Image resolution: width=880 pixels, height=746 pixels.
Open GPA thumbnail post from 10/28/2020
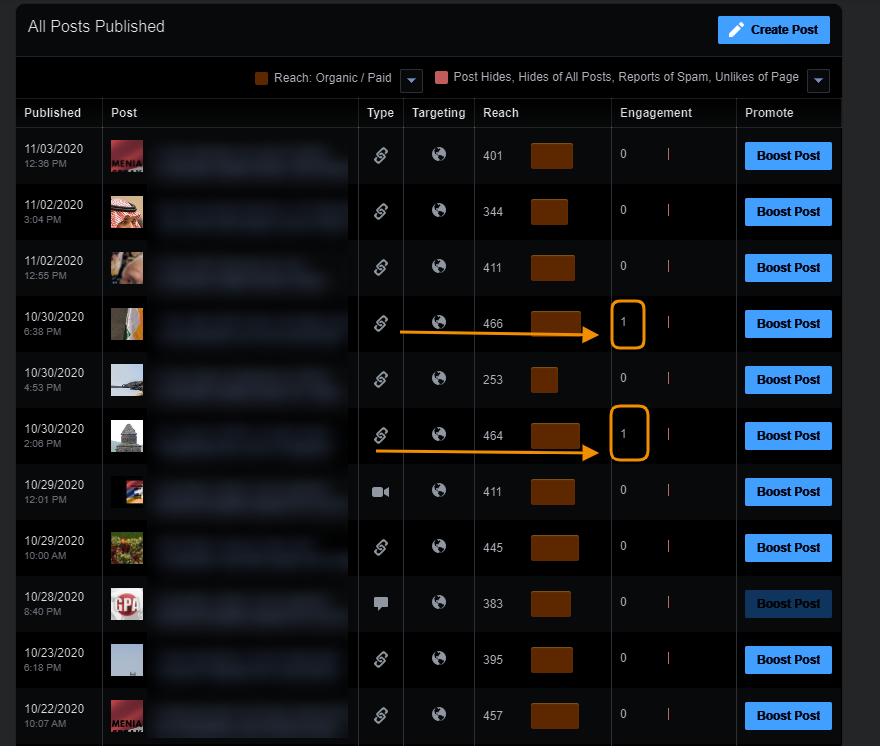coord(127,603)
